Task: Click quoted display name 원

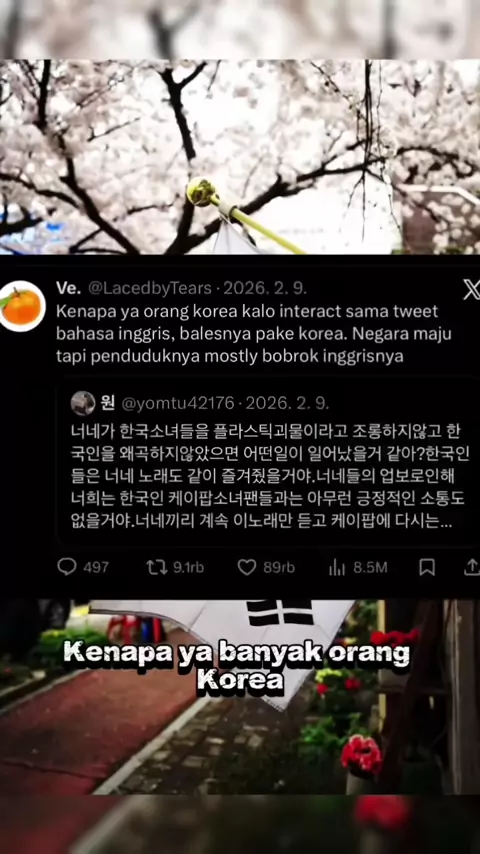Action: coord(107,403)
